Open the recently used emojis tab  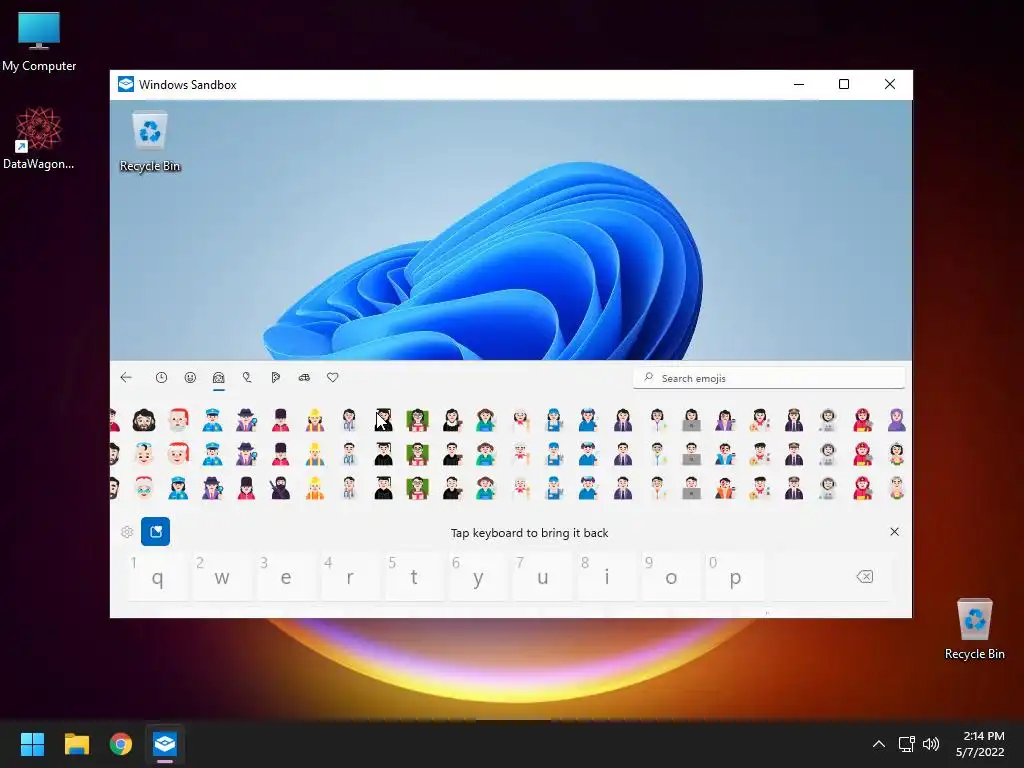click(161, 377)
